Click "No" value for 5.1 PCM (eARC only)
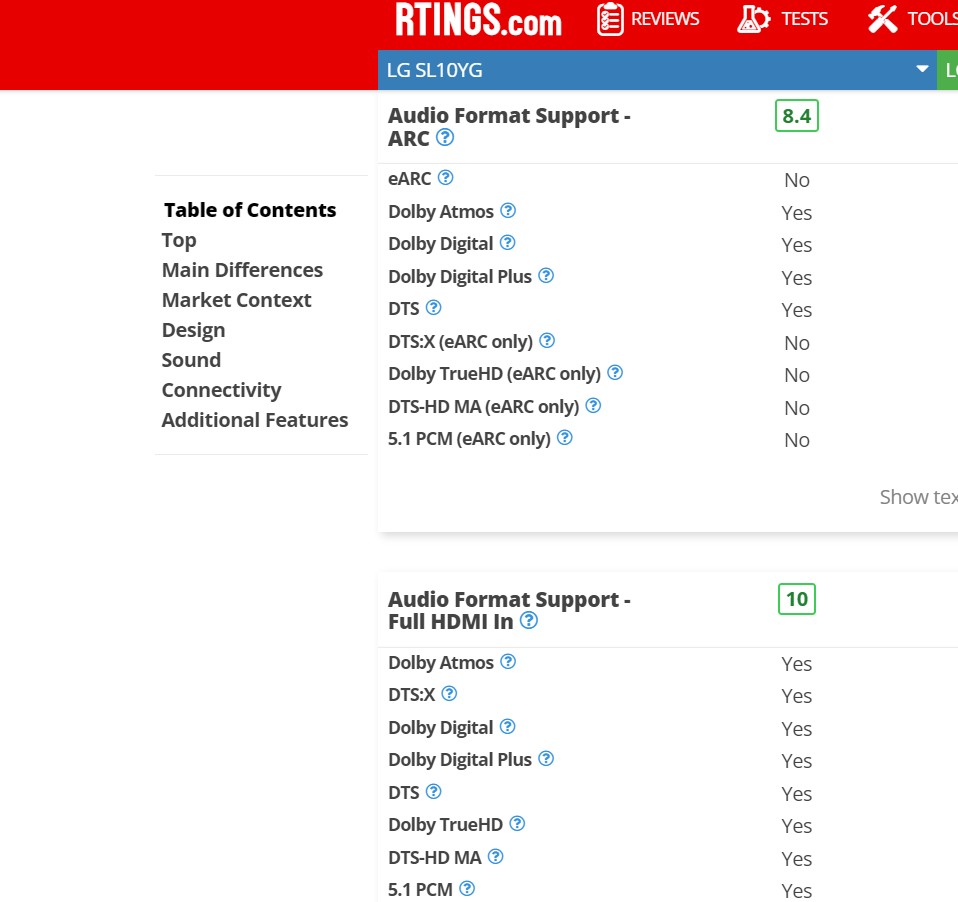Viewport: 958px width, 902px height. point(797,441)
